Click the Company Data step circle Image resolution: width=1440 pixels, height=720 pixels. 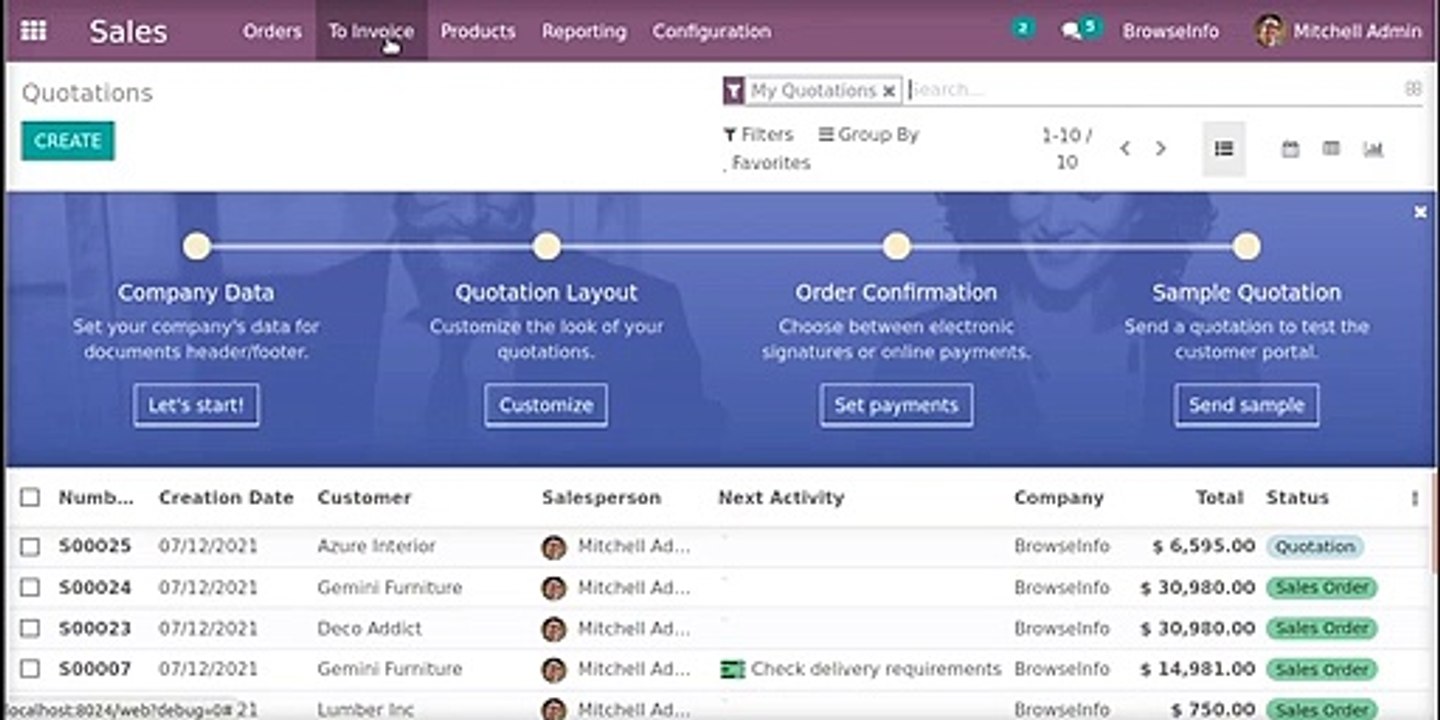click(197, 246)
